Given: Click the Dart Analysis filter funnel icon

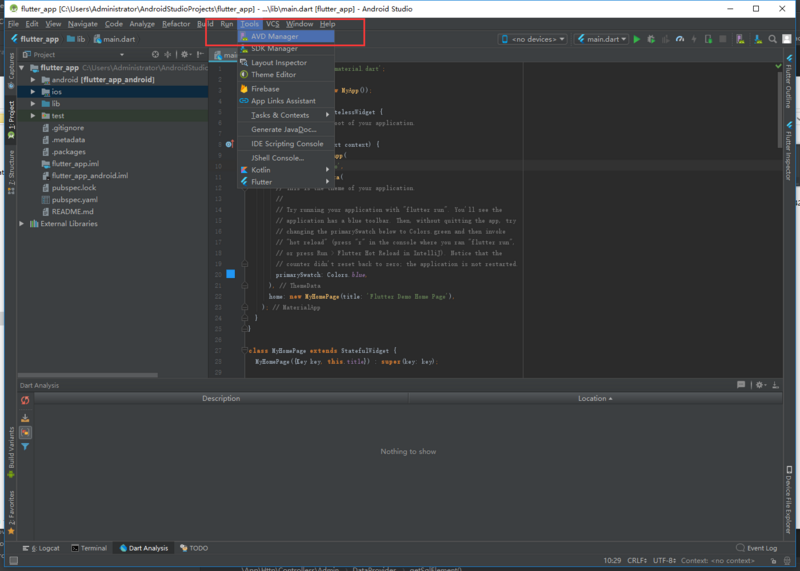Looking at the screenshot, I should 25,446.
